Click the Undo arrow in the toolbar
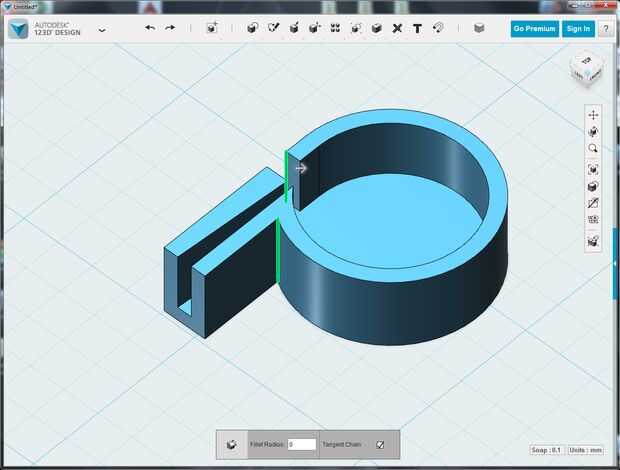The image size is (620, 470). point(150,28)
